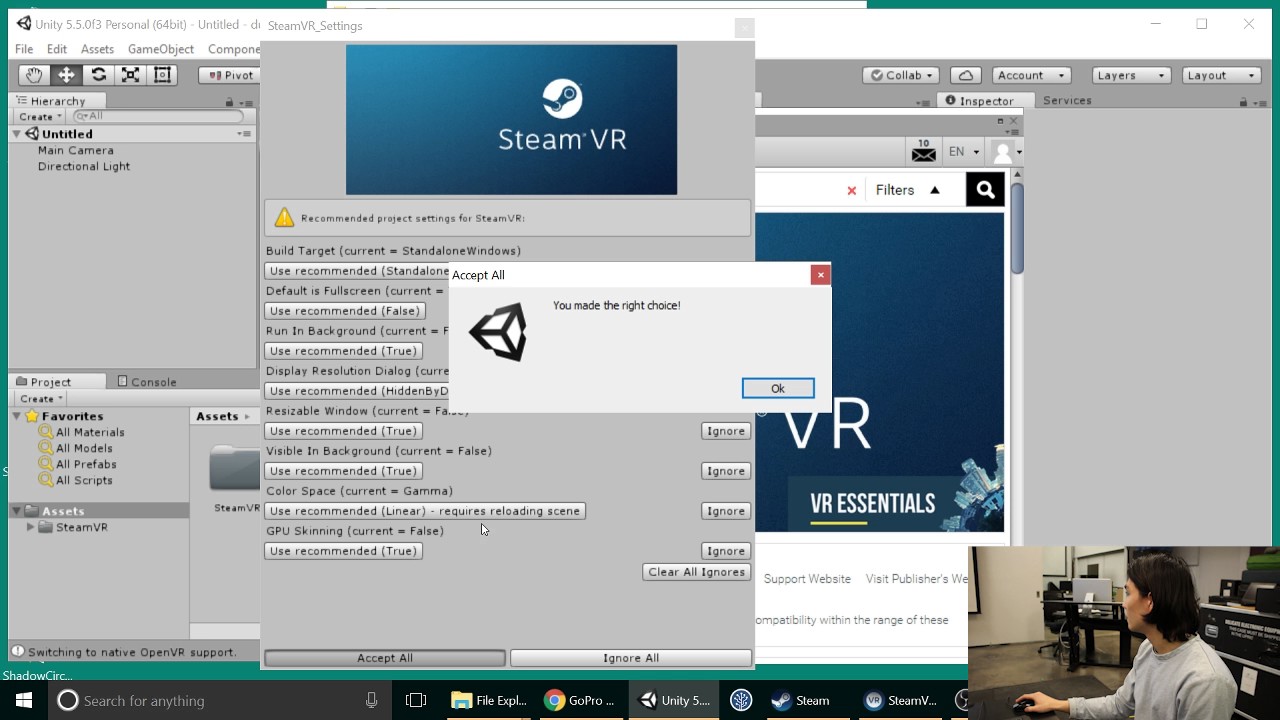Select the Move tool in Unity toolbar
The height and width of the screenshot is (720, 1280).
pyautogui.click(x=66, y=75)
